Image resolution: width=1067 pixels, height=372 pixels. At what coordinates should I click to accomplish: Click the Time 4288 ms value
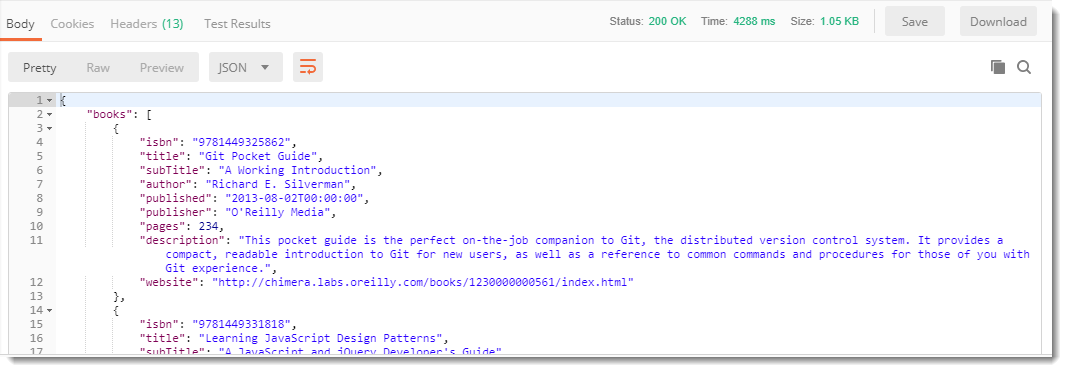coord(754,21)
